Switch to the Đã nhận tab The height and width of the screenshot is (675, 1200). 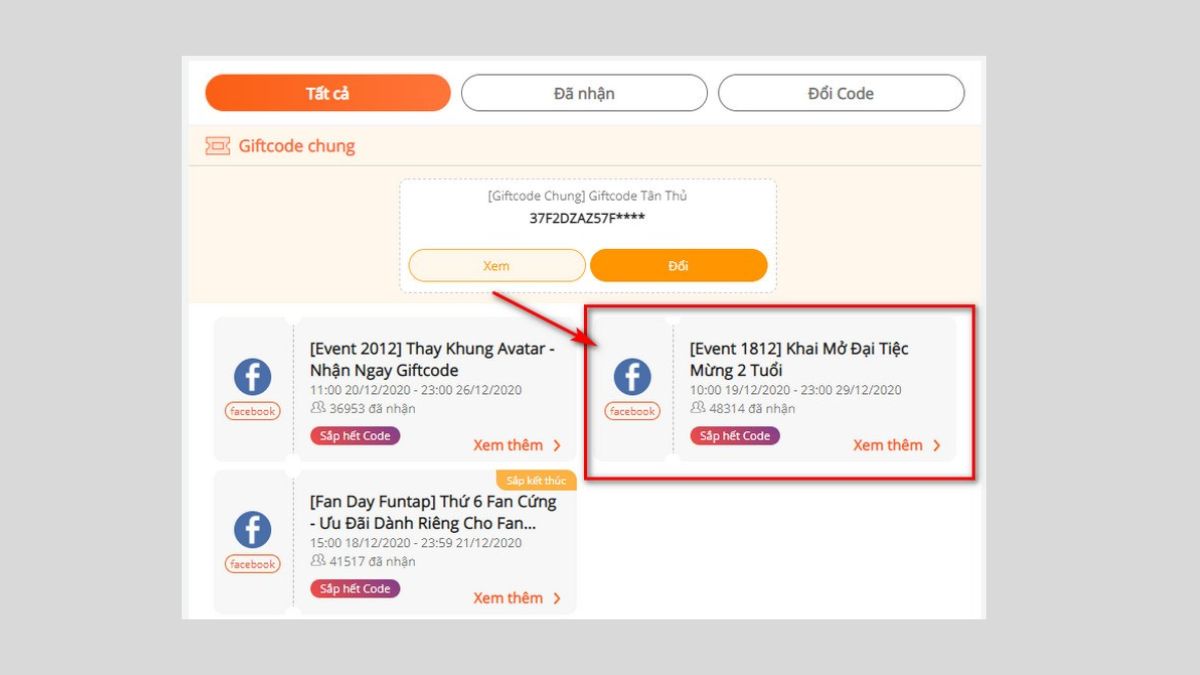[x=583, y=93]
